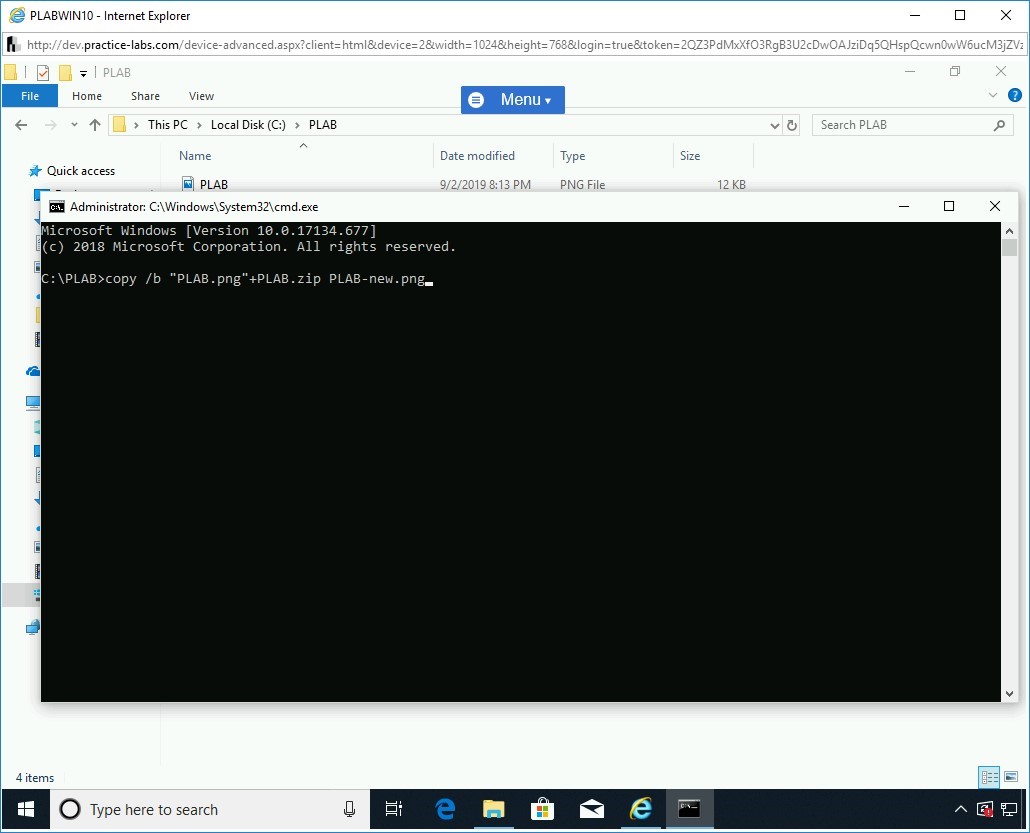Viewport: 1030px width, 833px height.
Task: Go up one folder level arrow
Action: [95, 125]
